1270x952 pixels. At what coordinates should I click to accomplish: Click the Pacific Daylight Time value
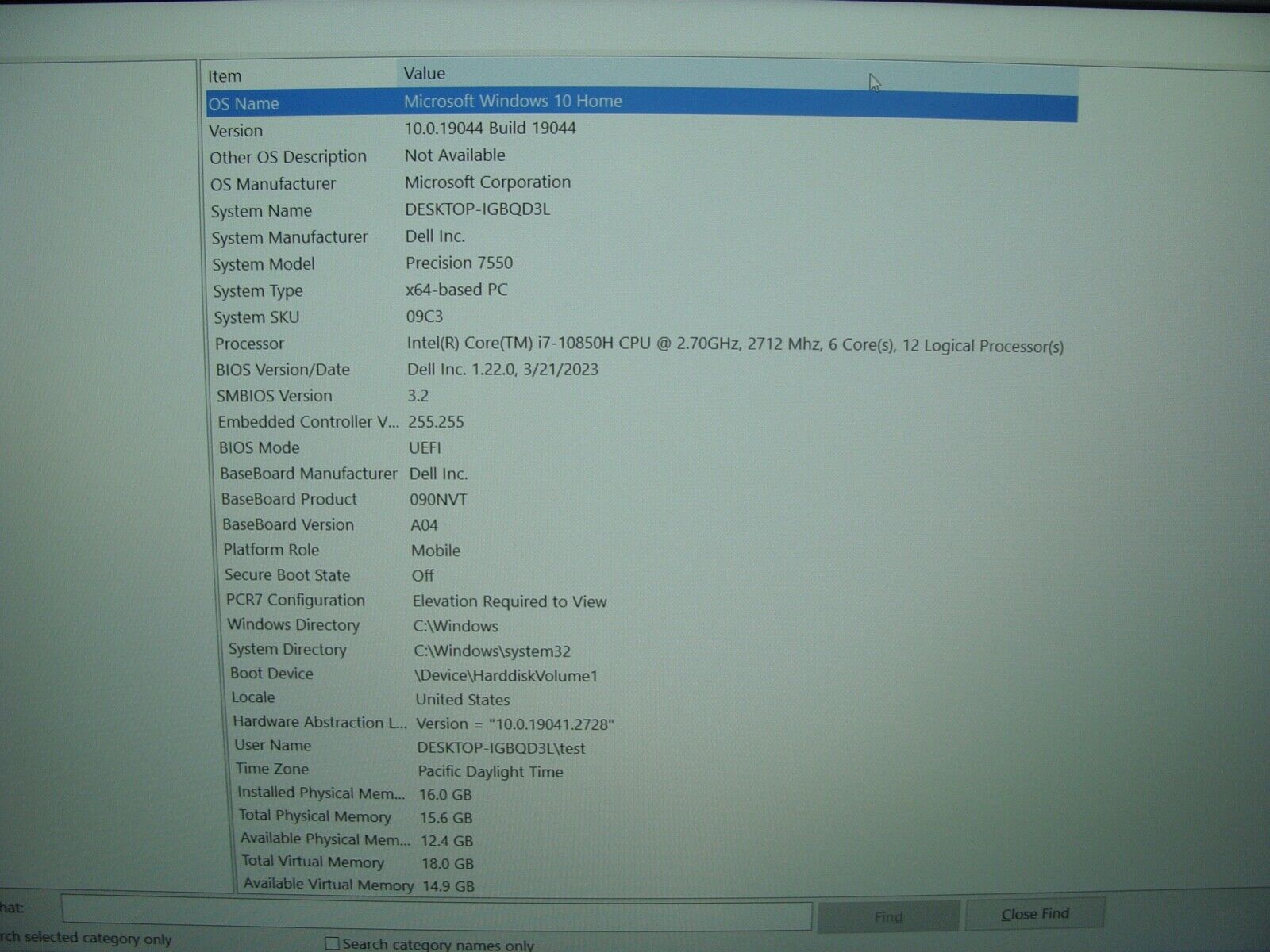tap(491, 771)
